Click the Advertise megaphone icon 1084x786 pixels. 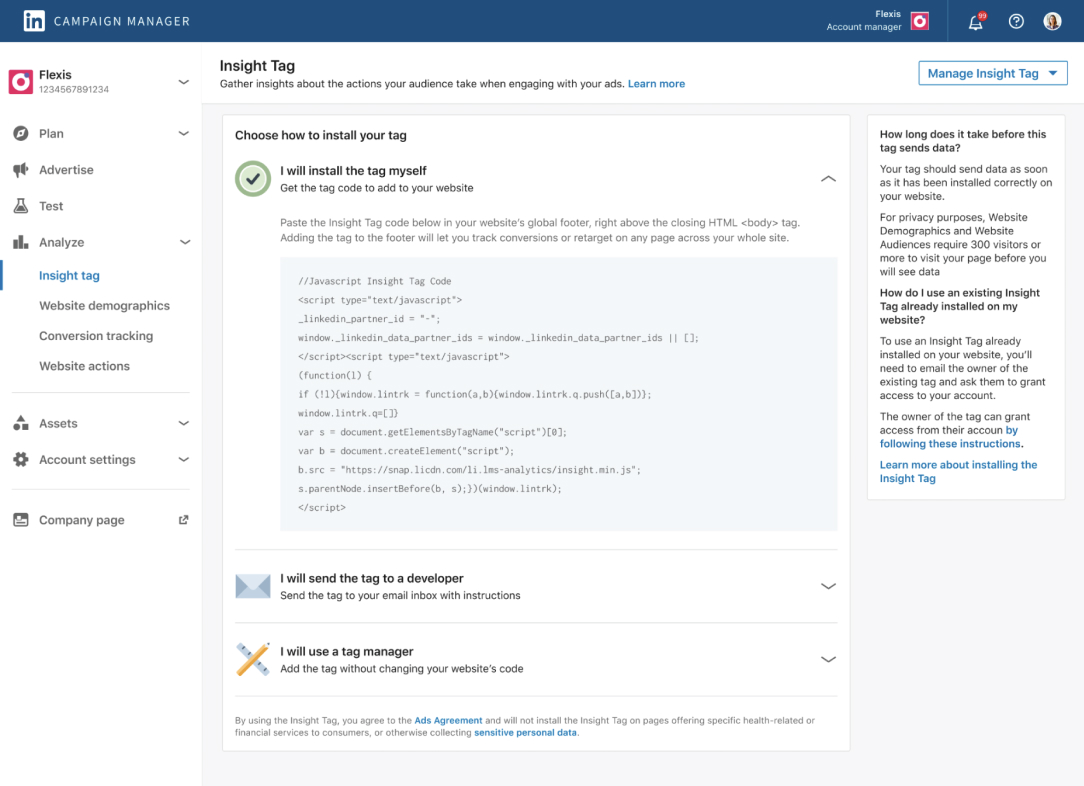pos(21,169)
